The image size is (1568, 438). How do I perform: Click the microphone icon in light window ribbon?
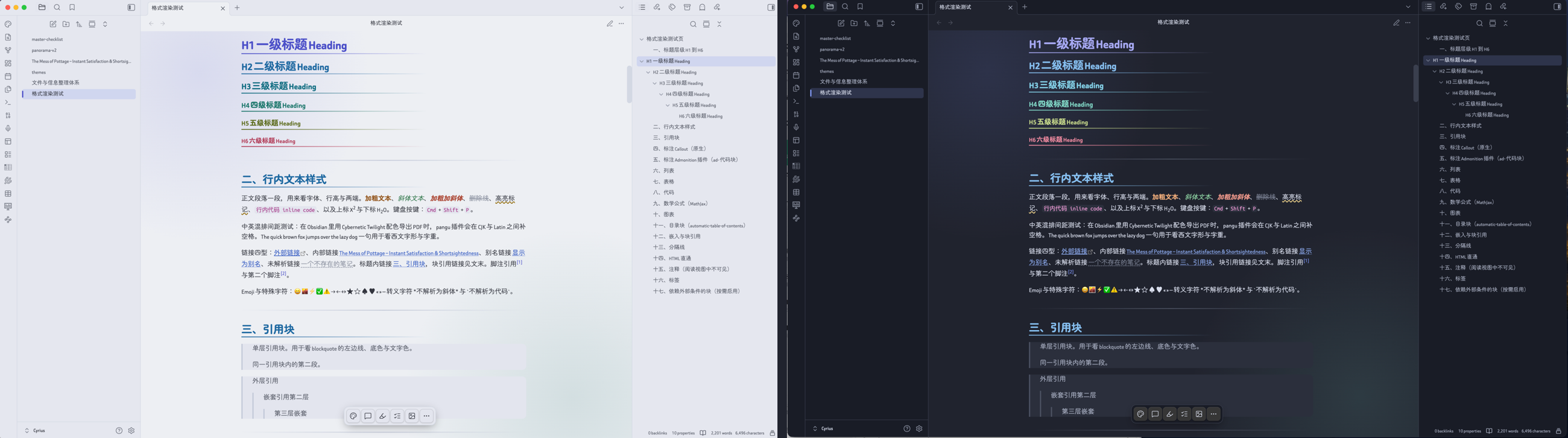pos(8,129)
